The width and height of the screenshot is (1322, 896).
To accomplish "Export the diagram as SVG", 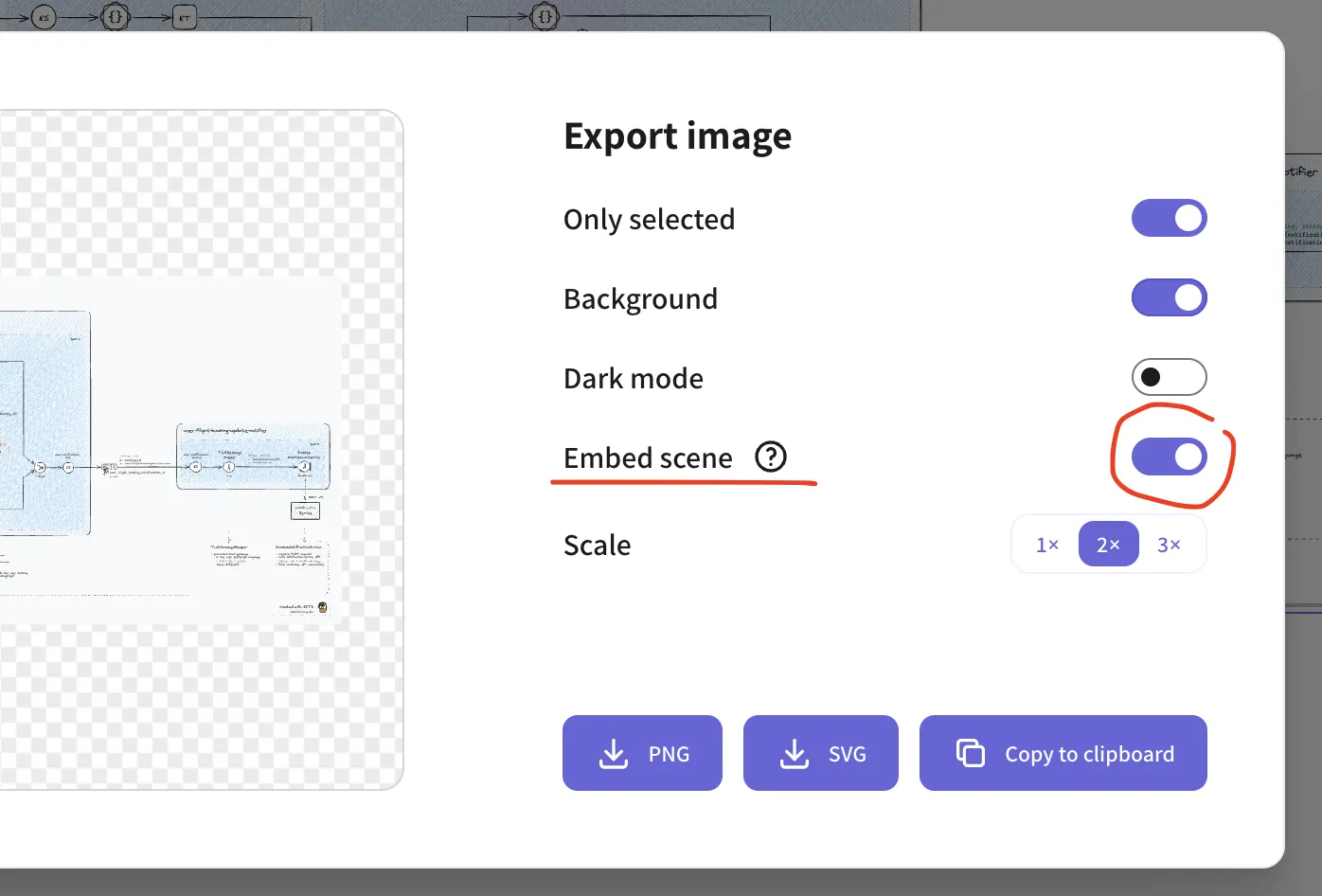I will [x=820, y=753].
